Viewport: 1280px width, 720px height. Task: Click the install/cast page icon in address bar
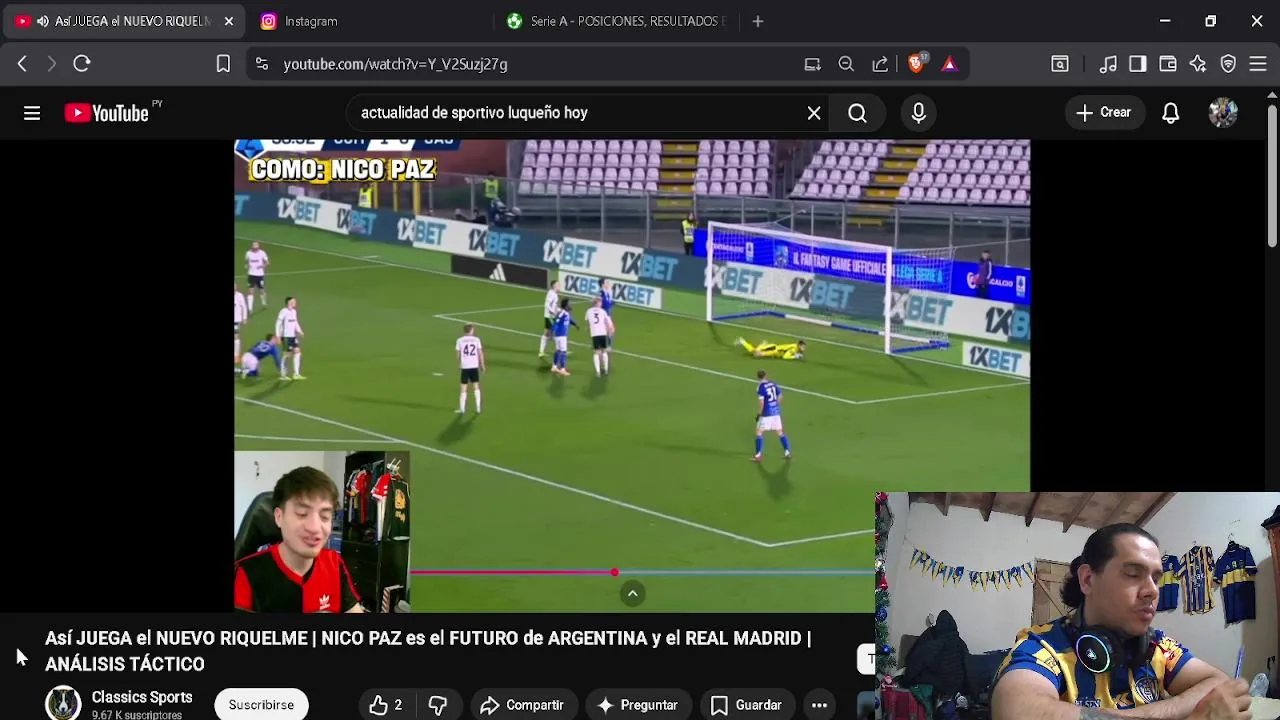[x=812, y=64]
